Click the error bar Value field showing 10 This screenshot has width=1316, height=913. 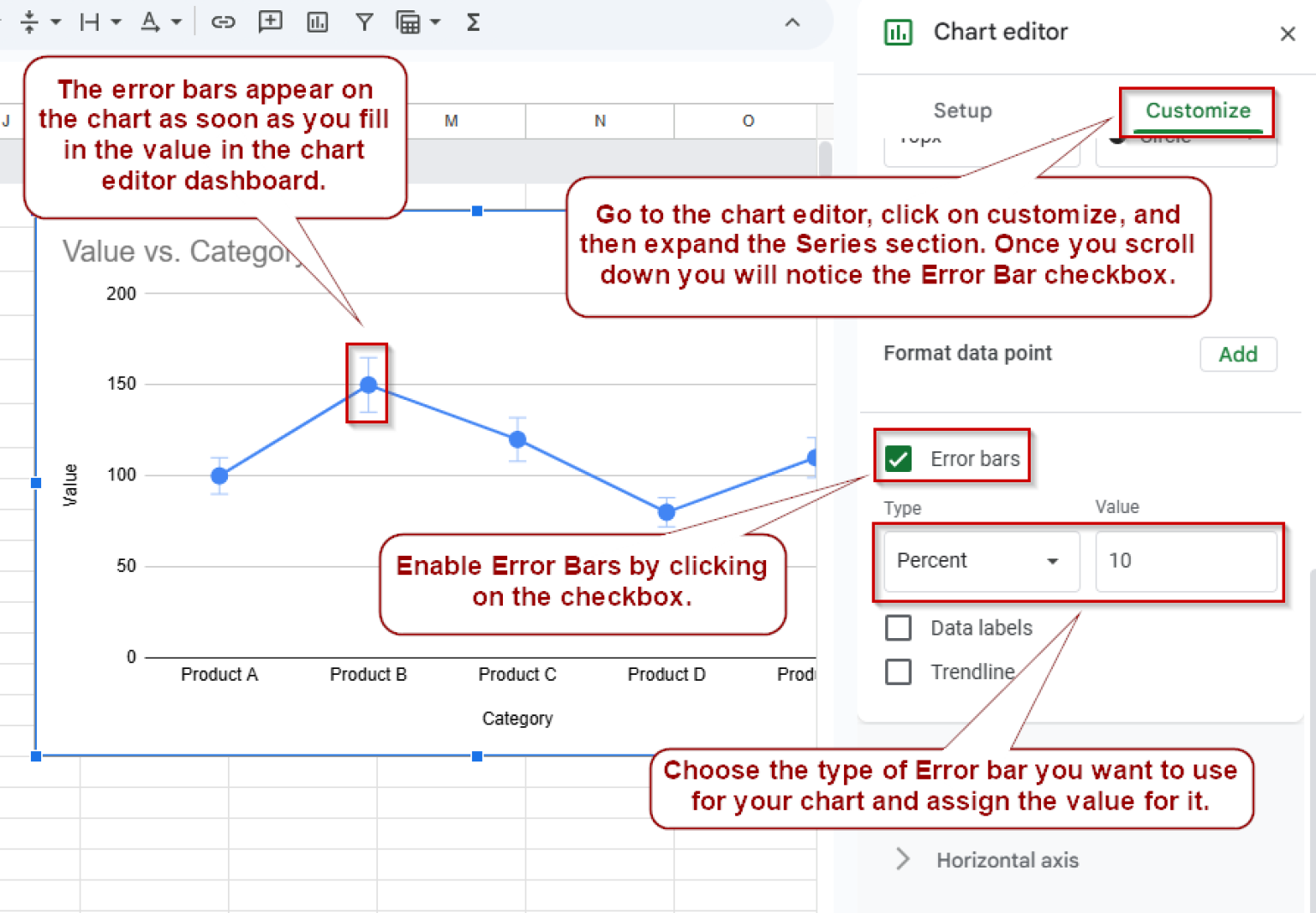[x=1187, y=561]
